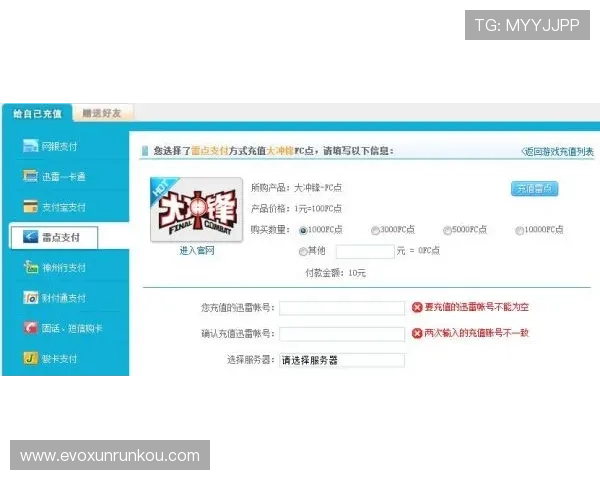Viewport: 600px width, 480px height.
Task: Select the 其他 amount radio option
Action: (303, 251)
